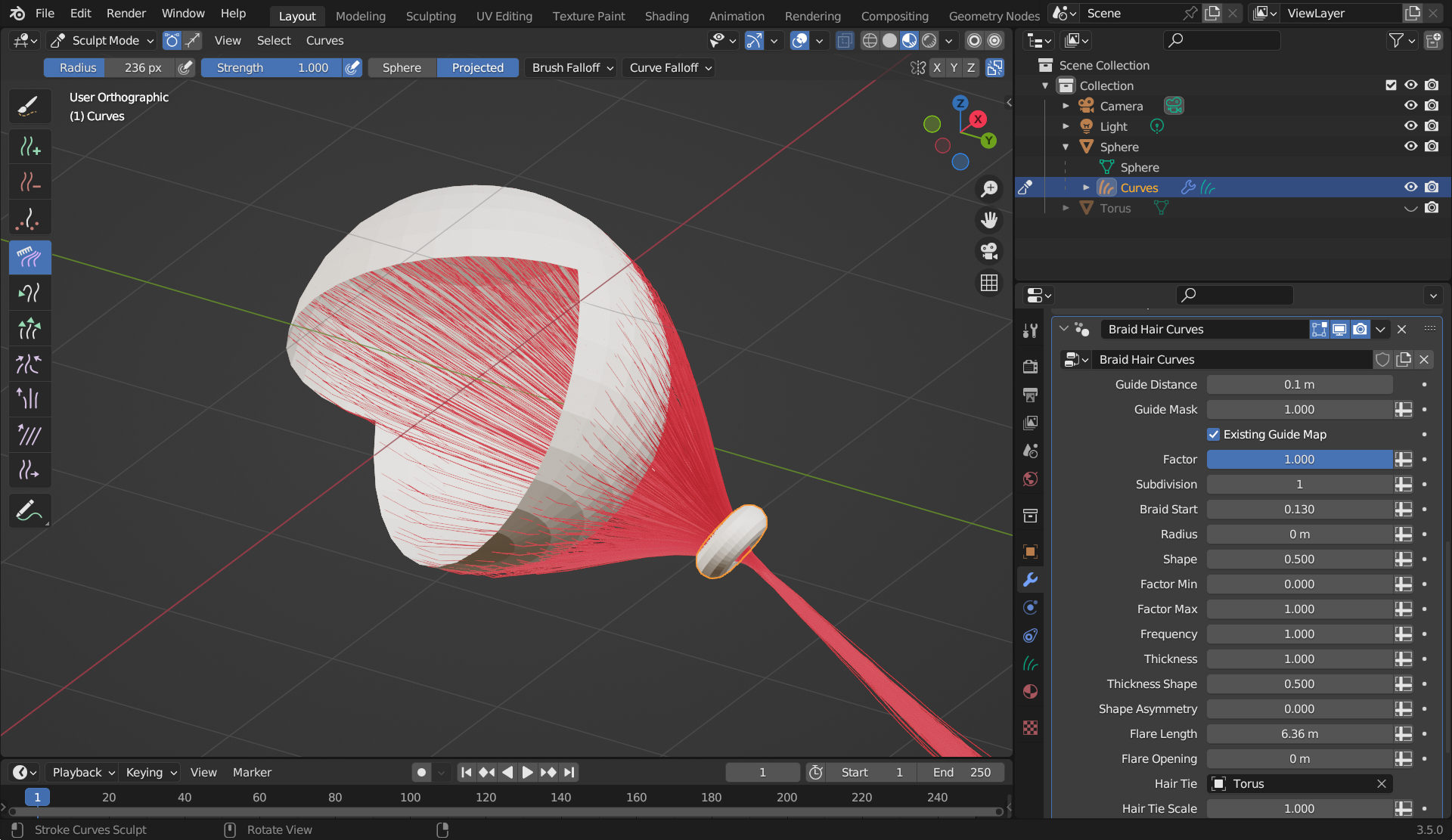This screenshot has height=840, width=1452.
Task: Toggle X axis symmetry
Action: click(x=937, y=68)
